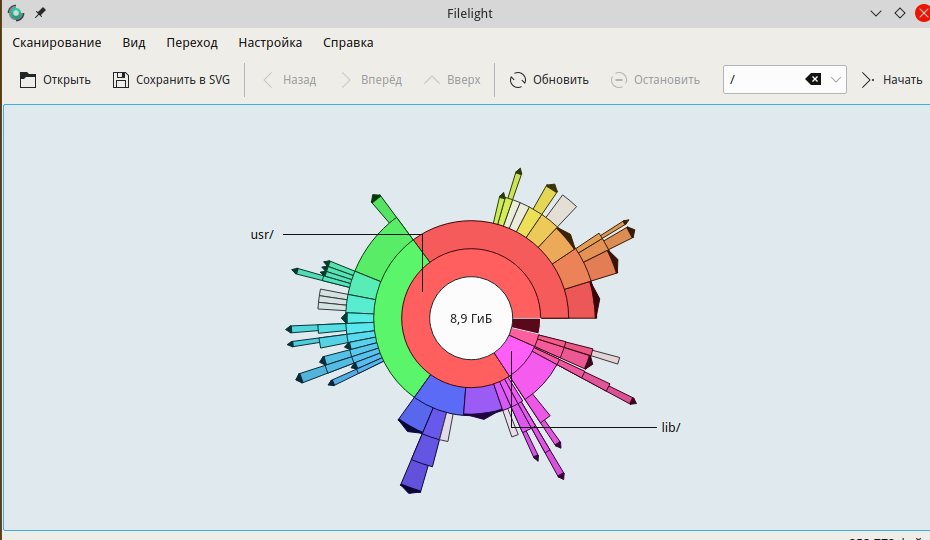Open the Справка menu

[348, 43]
